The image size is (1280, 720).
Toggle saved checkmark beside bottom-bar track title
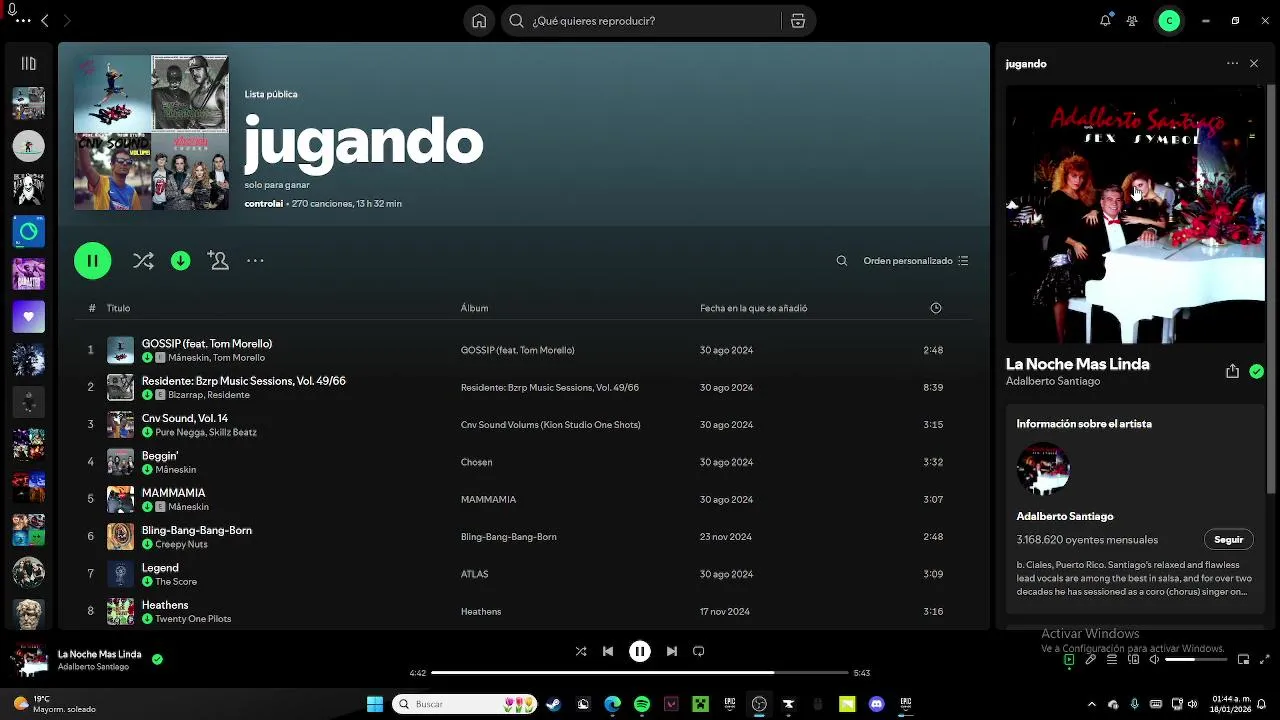[157, 659]
